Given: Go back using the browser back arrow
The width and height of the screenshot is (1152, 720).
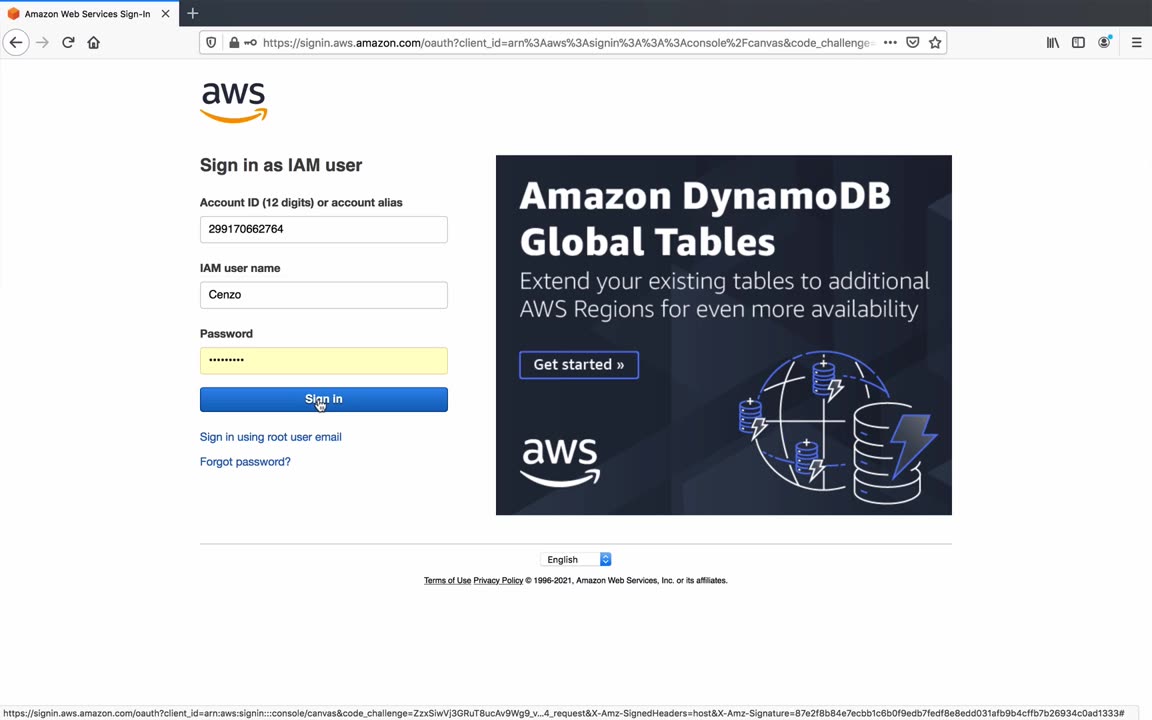Looking at the screenshot, I should [x=16, y=43].
